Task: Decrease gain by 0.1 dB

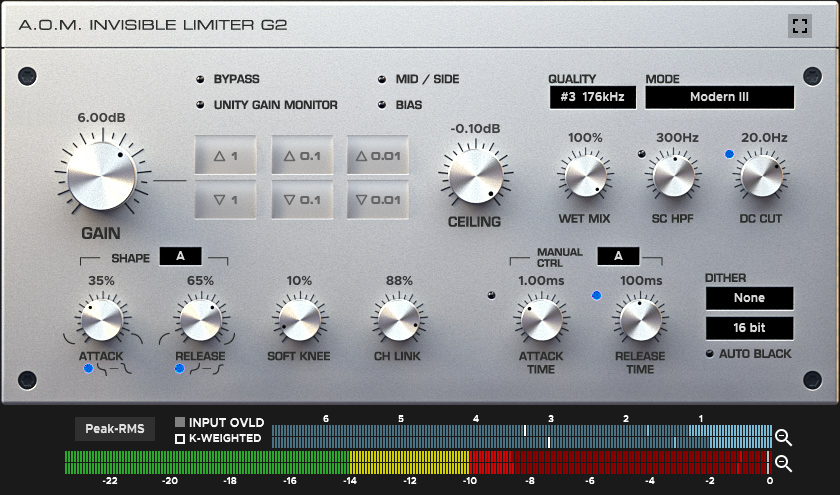Action: coord(302,200)
